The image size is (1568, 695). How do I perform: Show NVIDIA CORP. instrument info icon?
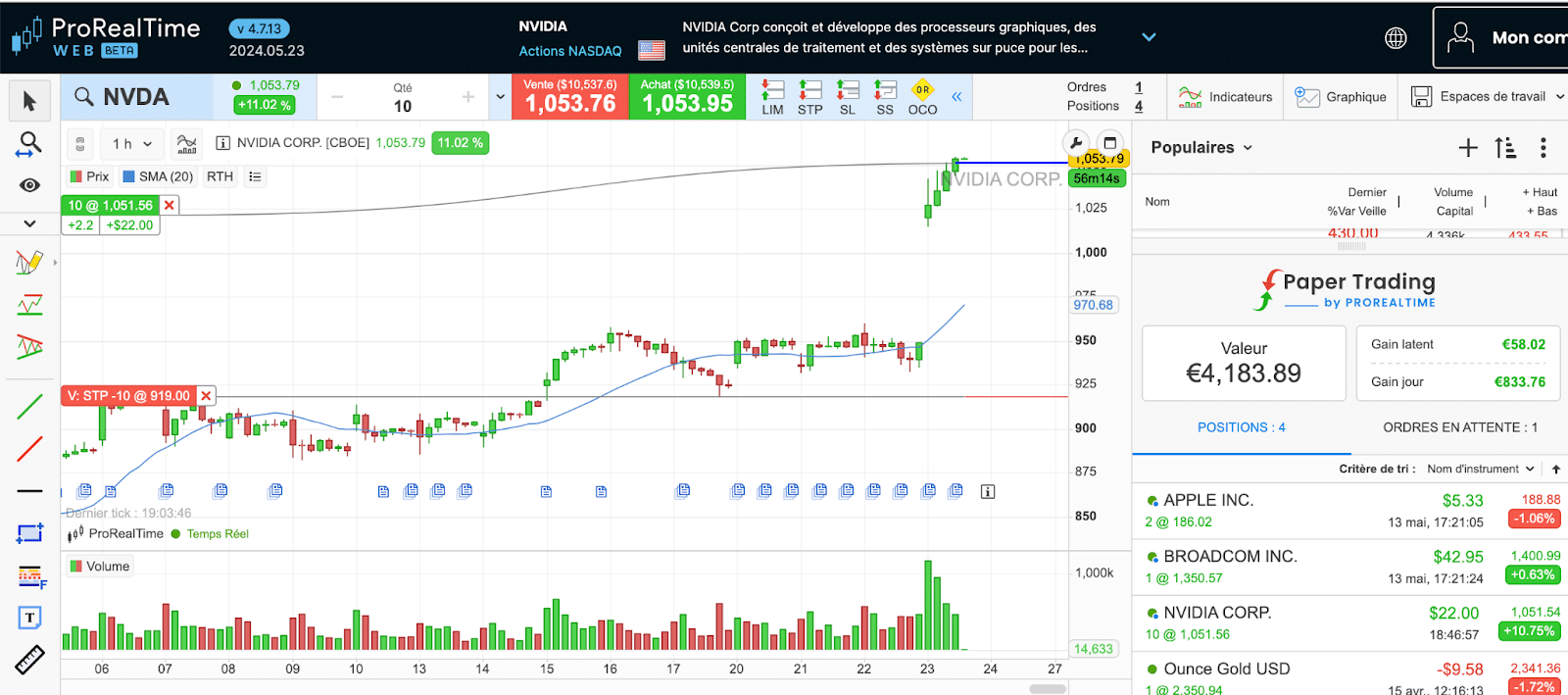[222, 143]
